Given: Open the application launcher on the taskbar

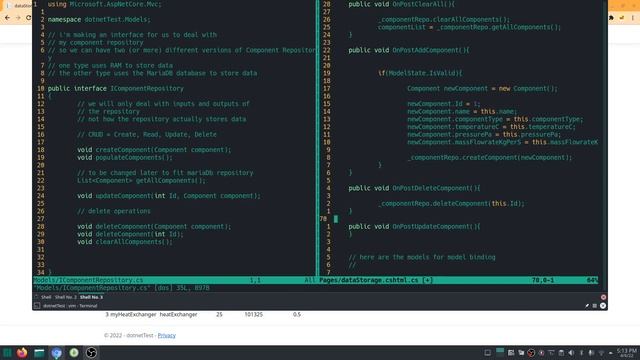Looking at the screenshot, I should pyautogui.click(x=7, y=353).
